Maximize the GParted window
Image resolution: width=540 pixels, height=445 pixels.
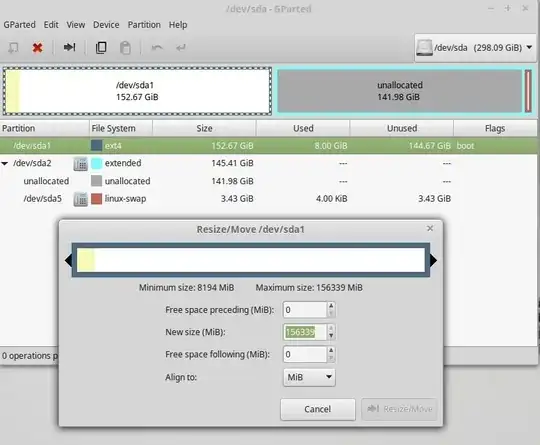[508, 8]
